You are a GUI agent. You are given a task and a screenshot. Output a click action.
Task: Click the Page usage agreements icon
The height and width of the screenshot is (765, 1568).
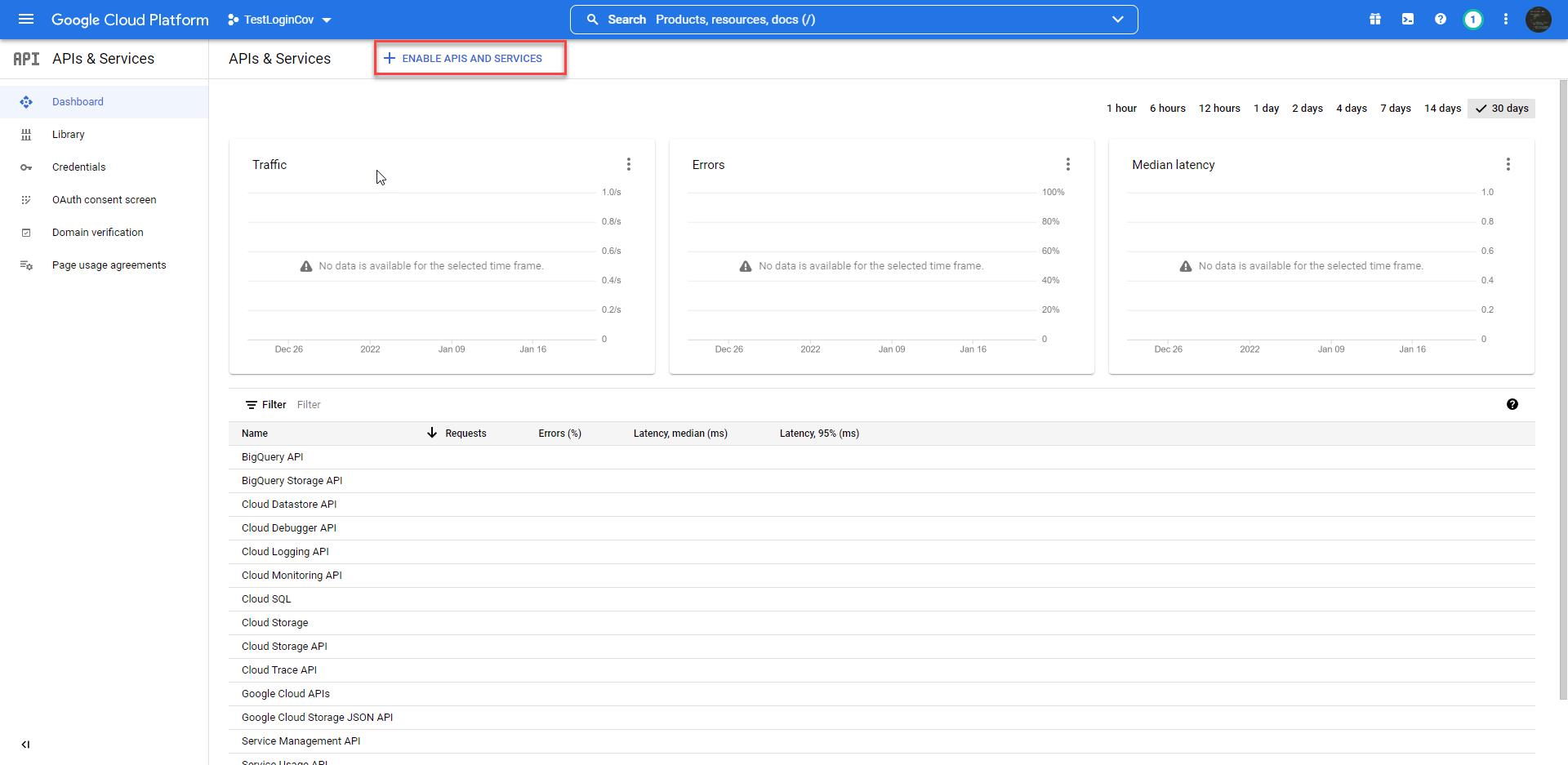[x=26, y=265]
